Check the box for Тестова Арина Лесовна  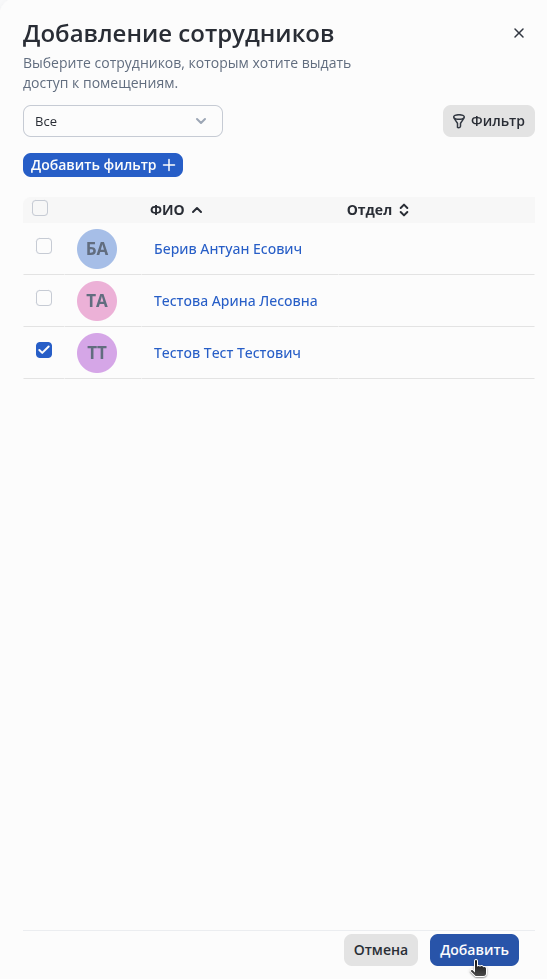click(x=44, y=298)
